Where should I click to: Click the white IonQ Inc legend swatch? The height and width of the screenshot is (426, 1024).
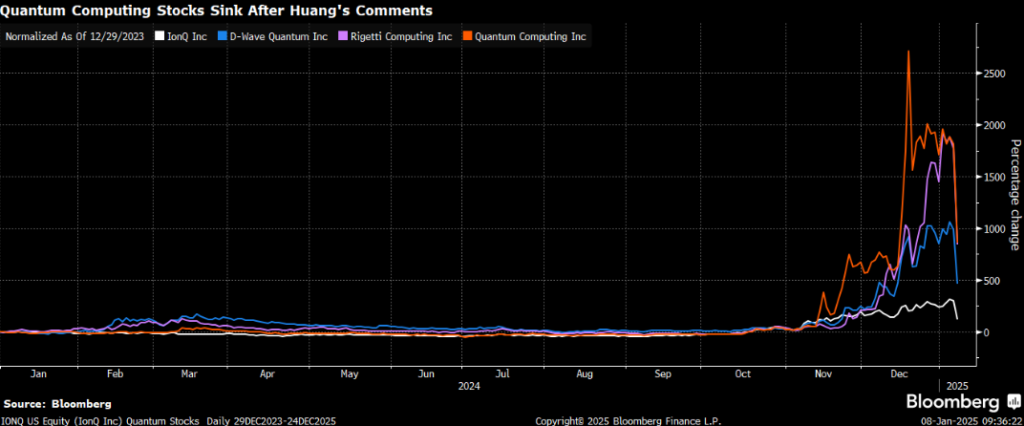157,37
